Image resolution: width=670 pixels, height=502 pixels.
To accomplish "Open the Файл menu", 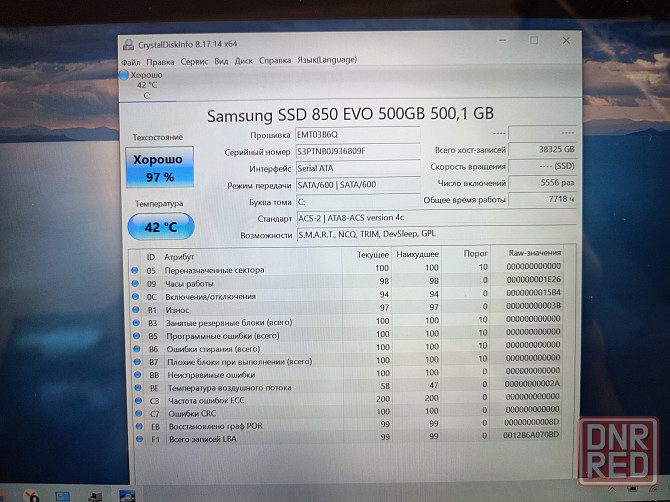I will coord(131,62).
